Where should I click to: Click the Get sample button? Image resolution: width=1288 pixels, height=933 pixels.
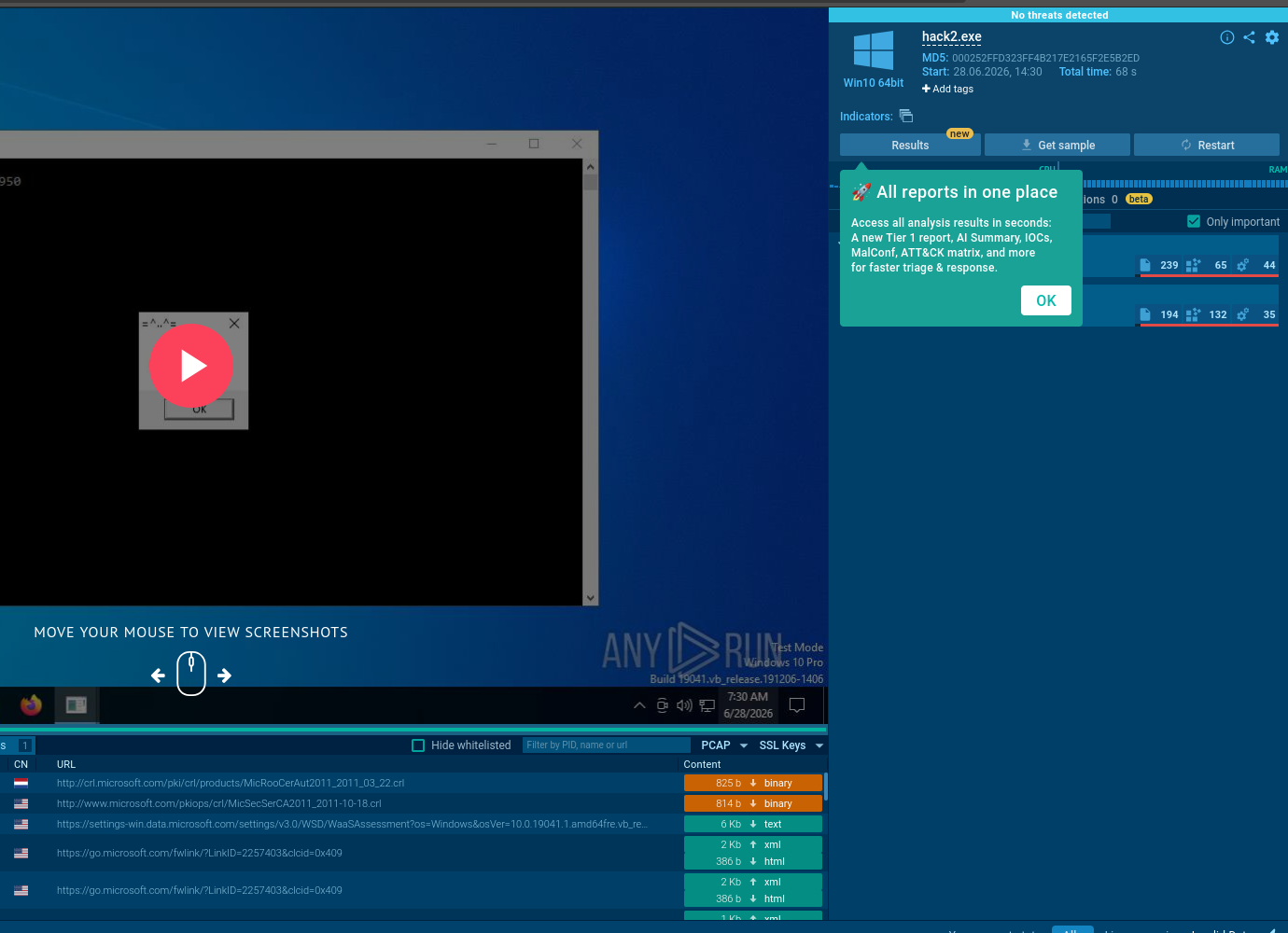coord(1057,145)
